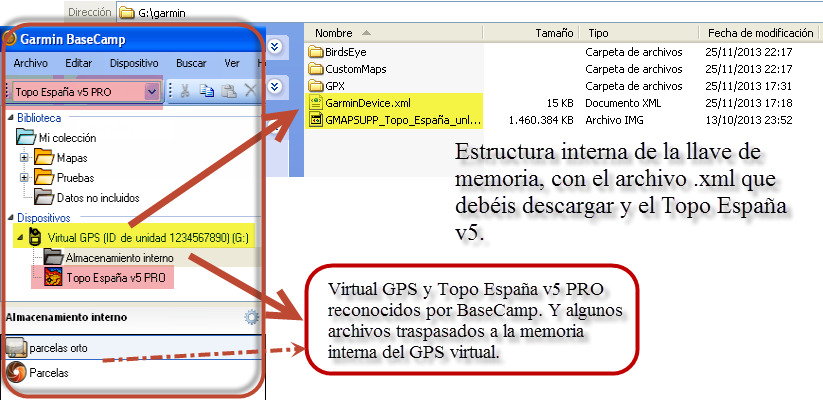Click the 13/10/2013 23:52 date cell
The width and height of the screenshot is (823, 401).
748,120
